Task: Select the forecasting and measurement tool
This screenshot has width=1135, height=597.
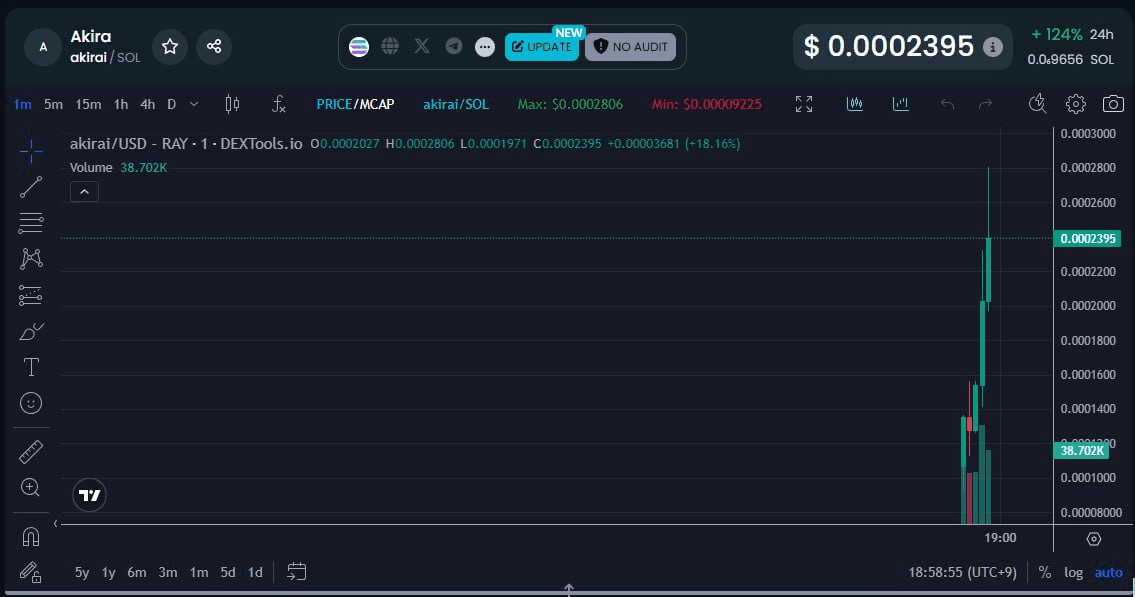Action: 30,295
